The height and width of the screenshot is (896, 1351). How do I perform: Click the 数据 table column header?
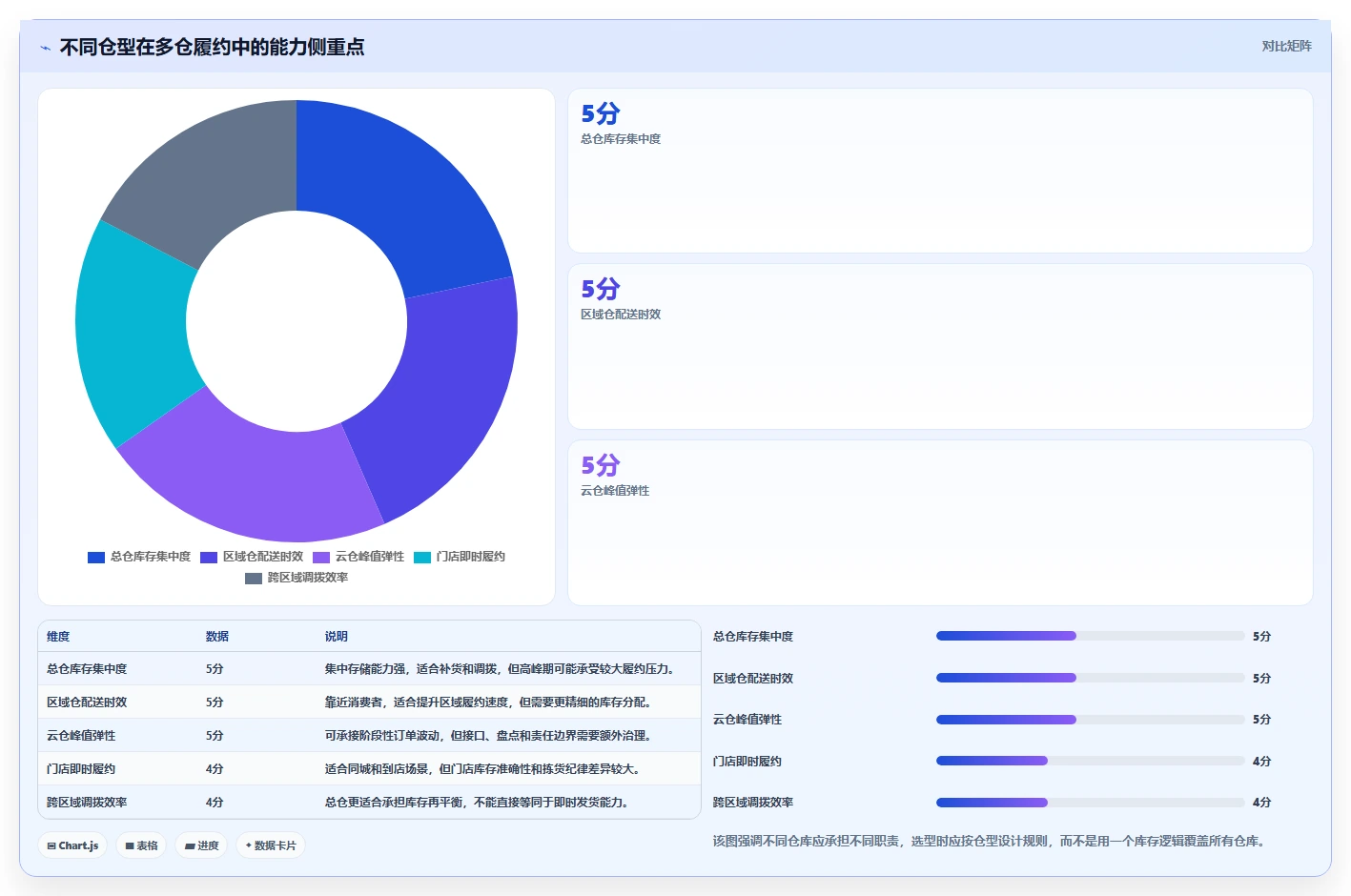coord(217,637)
